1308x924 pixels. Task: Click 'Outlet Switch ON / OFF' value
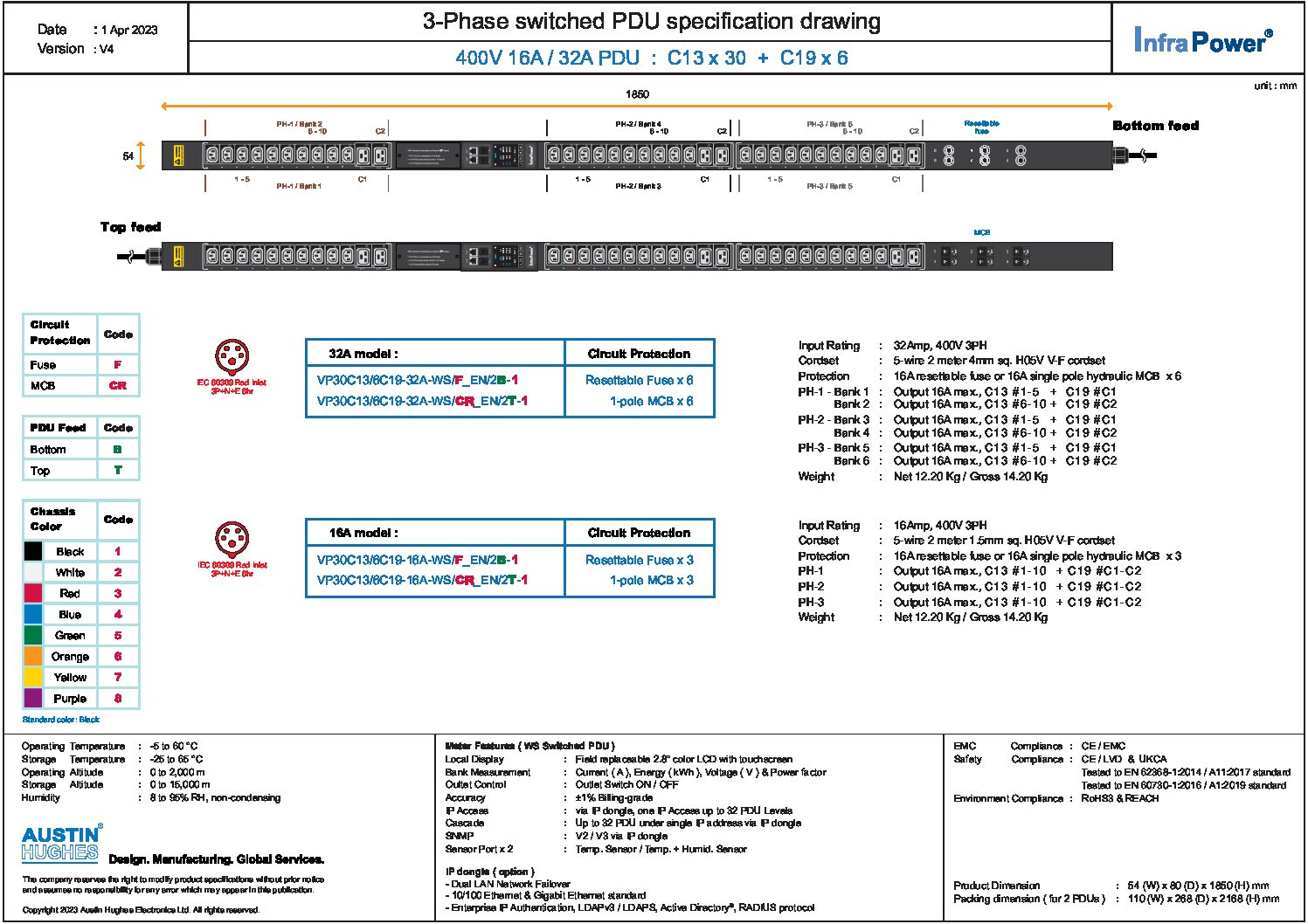coord(626,784)
